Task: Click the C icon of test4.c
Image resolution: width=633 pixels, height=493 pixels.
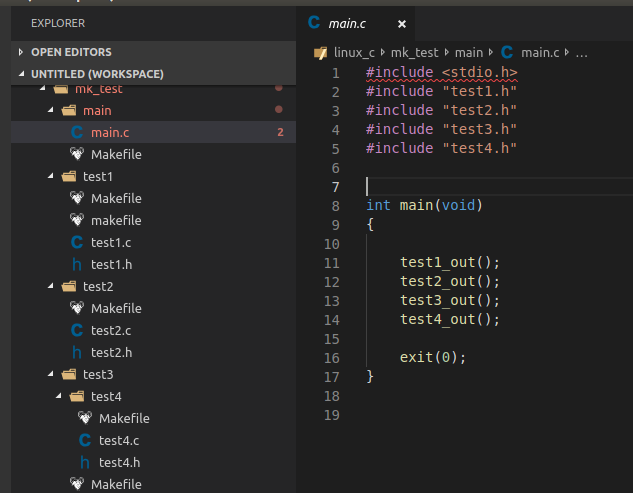Action: (85, 440)
